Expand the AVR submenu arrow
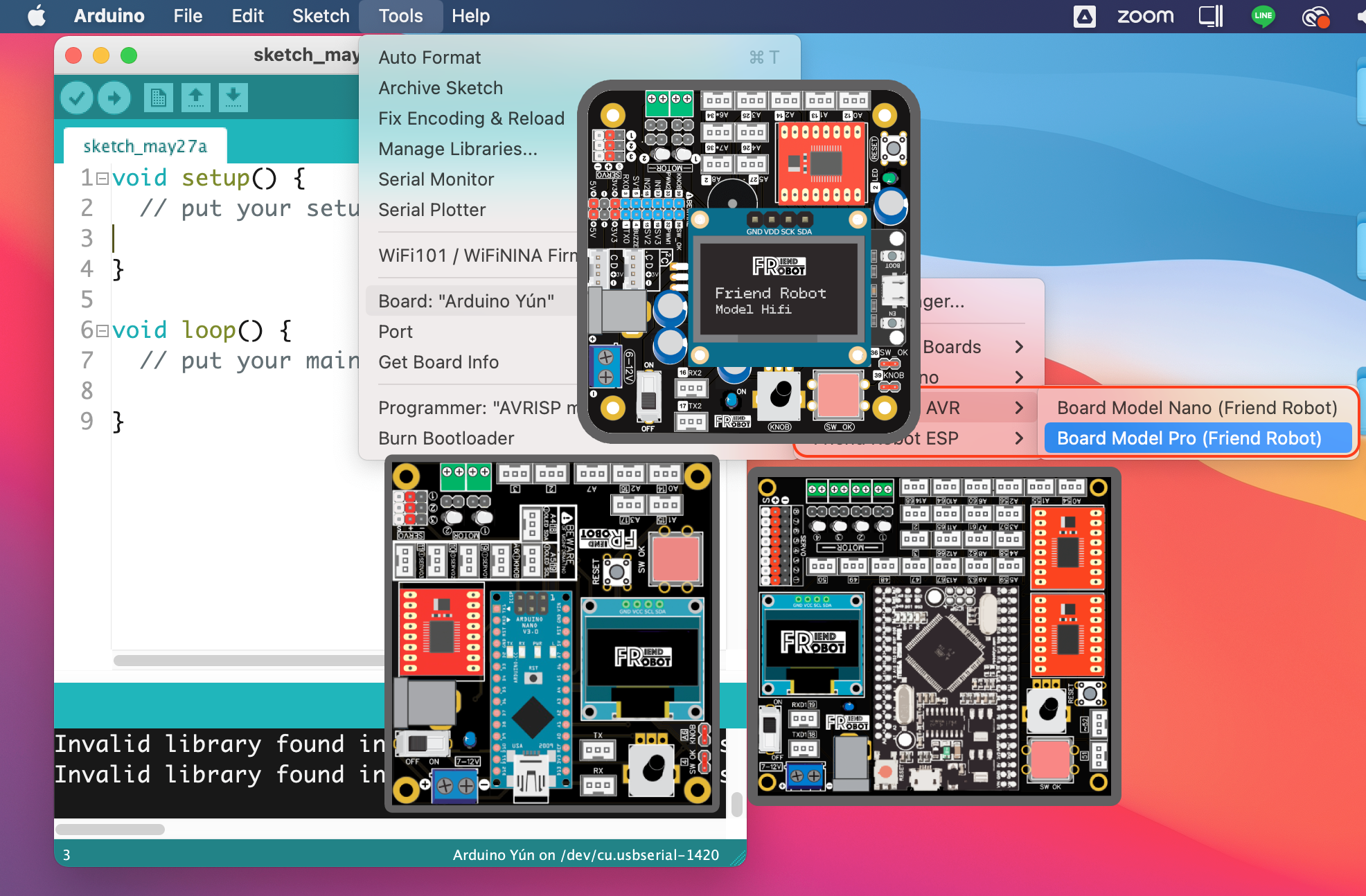Viewport: 1366px width, 896px height. point(1019,408)
